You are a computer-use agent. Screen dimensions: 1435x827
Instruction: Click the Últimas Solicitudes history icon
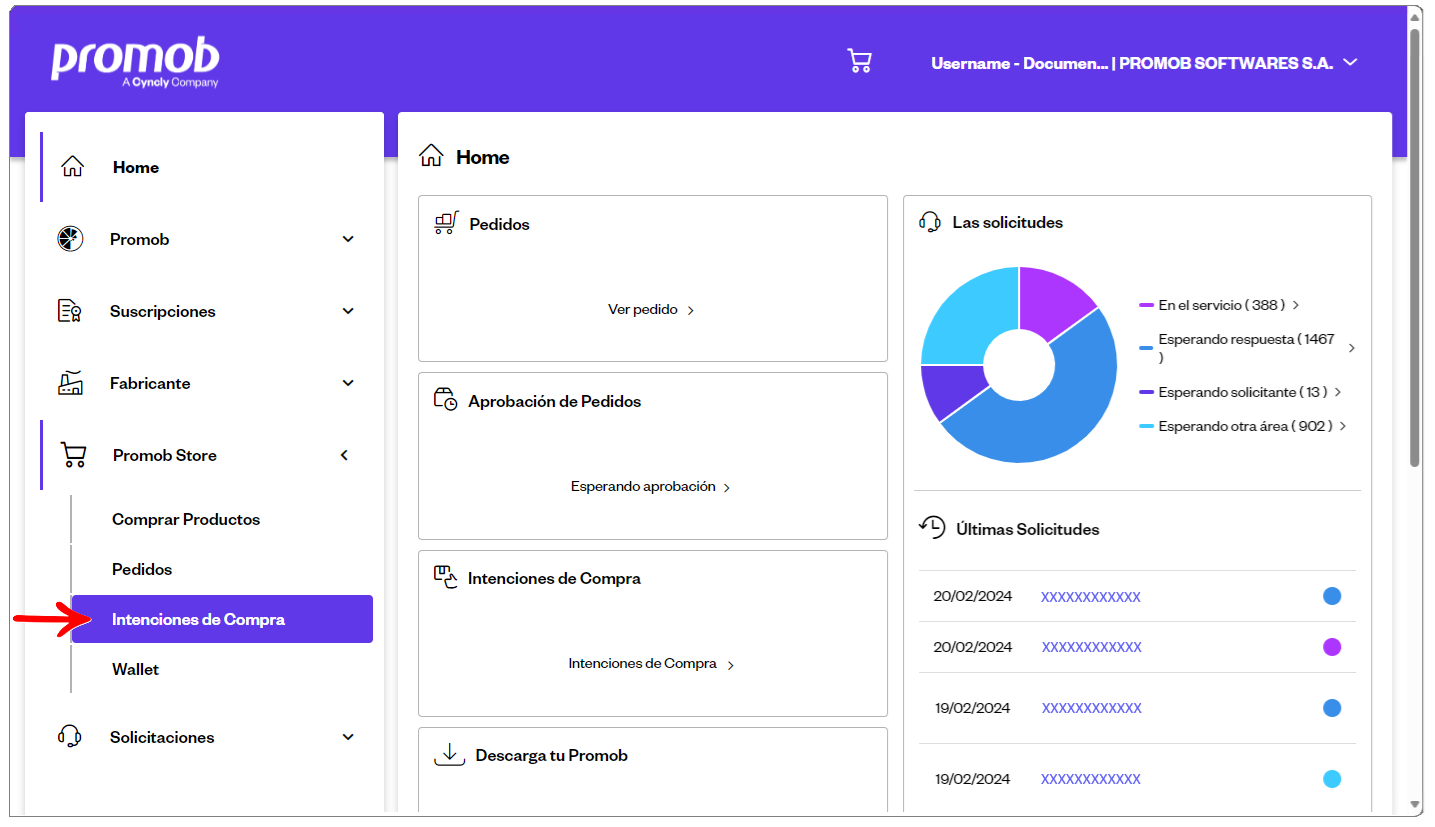click(932, 528)
